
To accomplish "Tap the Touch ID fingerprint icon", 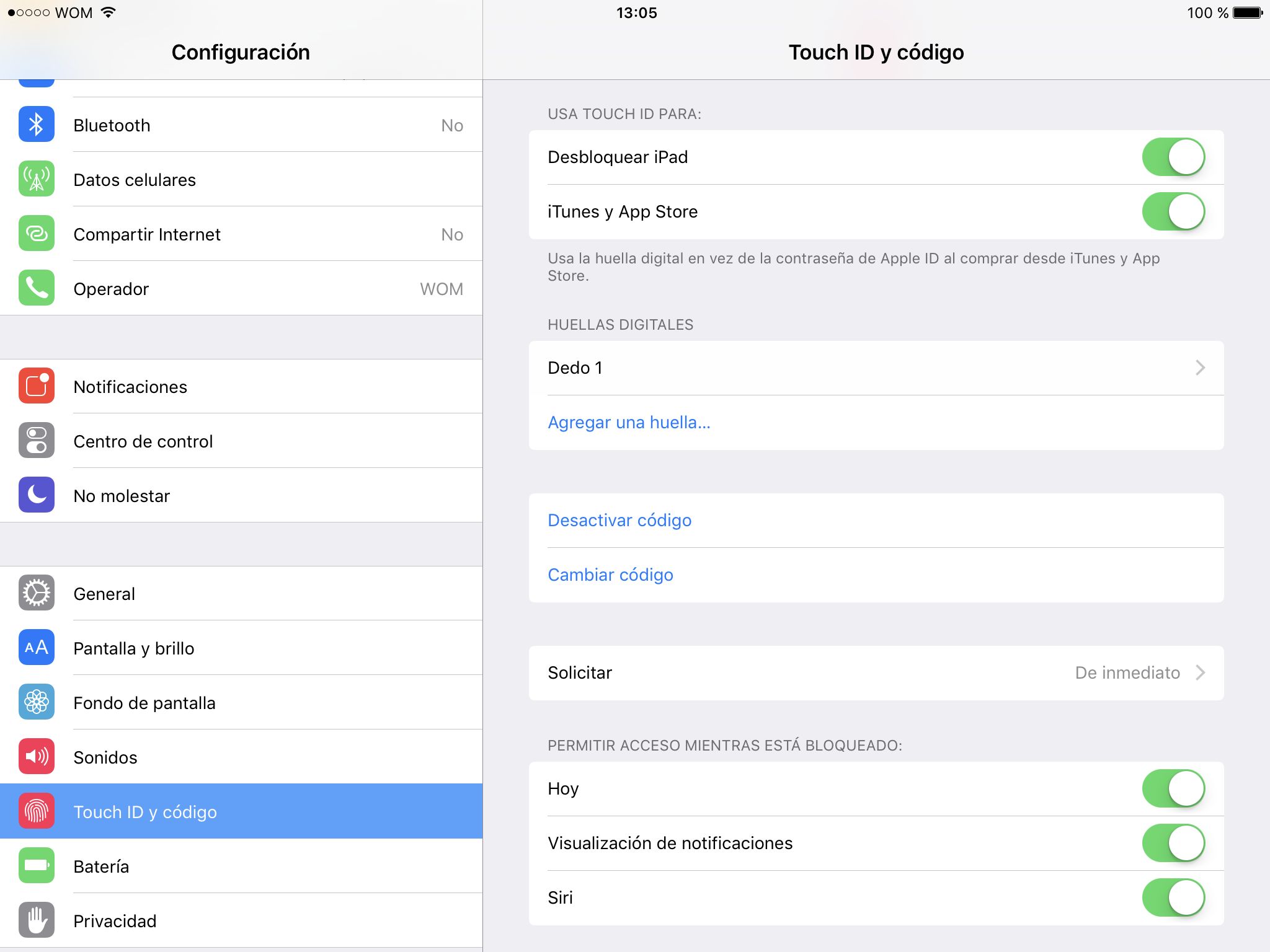I will point(36,811).
